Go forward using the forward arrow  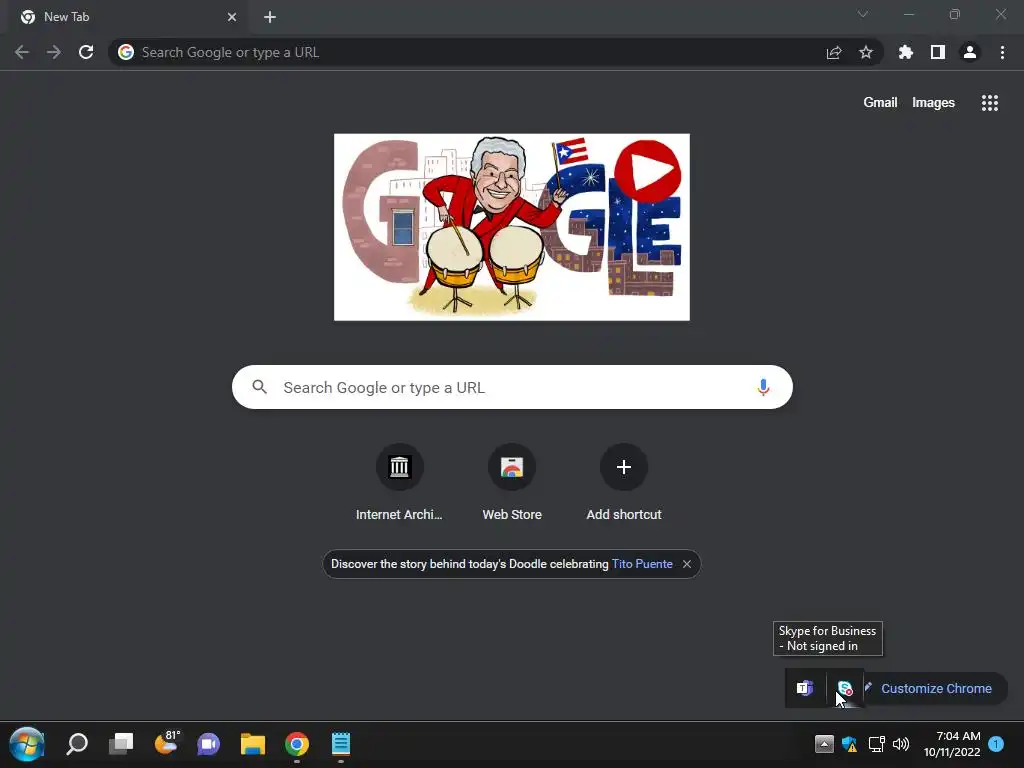coord(54,52)
